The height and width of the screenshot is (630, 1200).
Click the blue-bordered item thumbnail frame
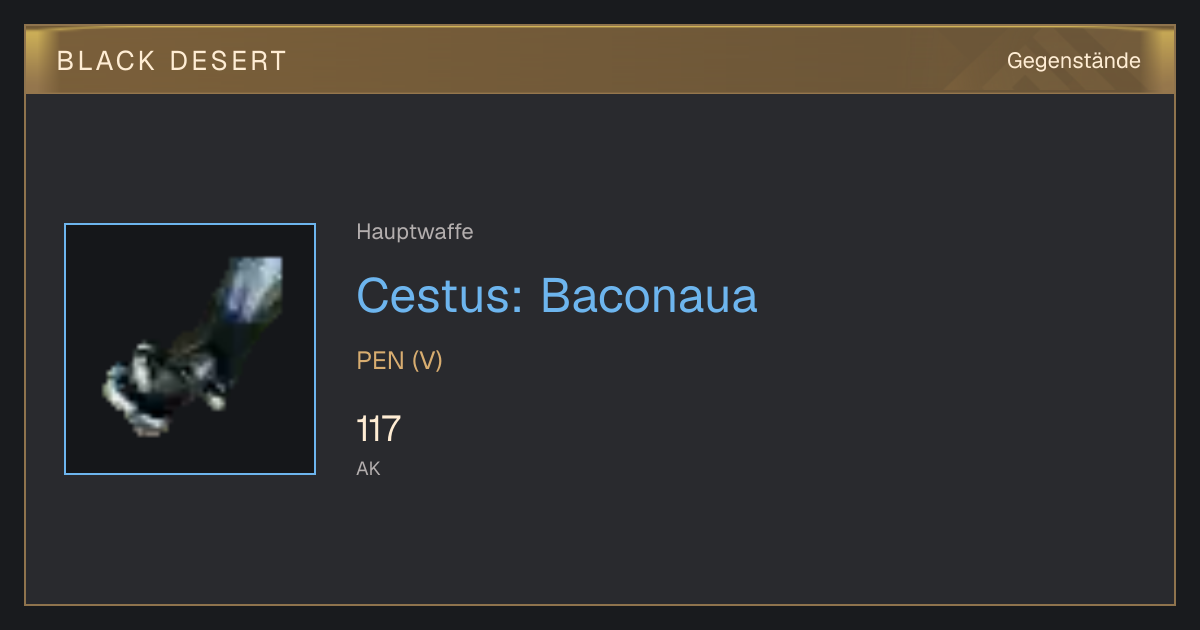coord(190,349)
